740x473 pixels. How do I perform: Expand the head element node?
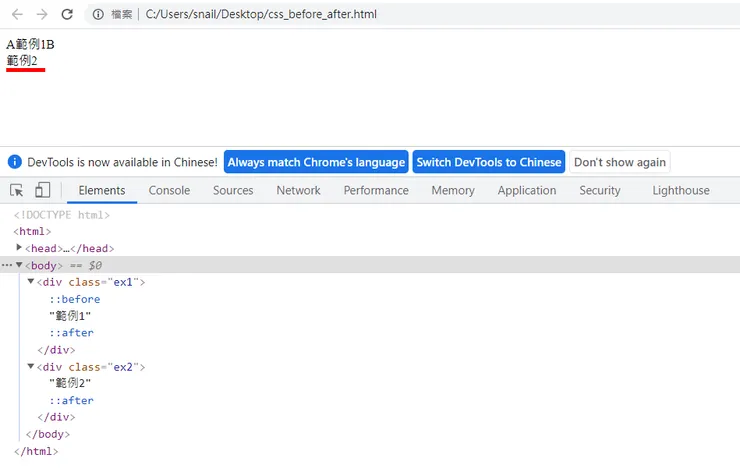coord(19,248)
